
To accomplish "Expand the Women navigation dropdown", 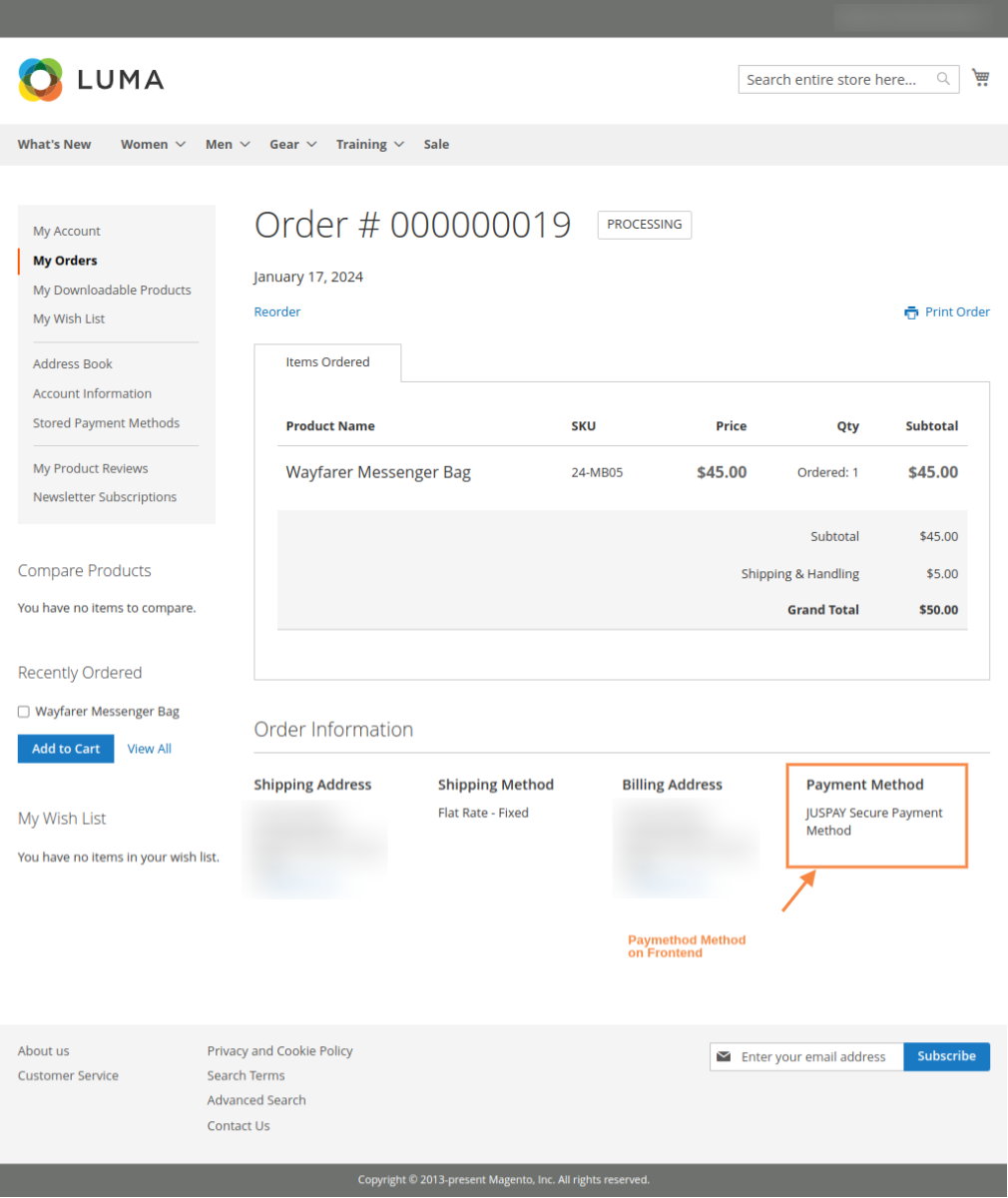I will click(x=145, y=144).
